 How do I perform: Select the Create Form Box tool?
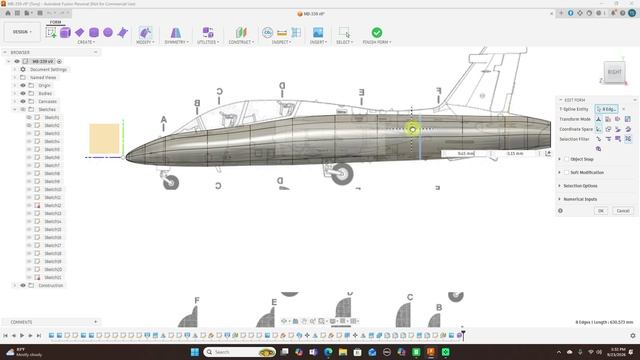[65, 33]
